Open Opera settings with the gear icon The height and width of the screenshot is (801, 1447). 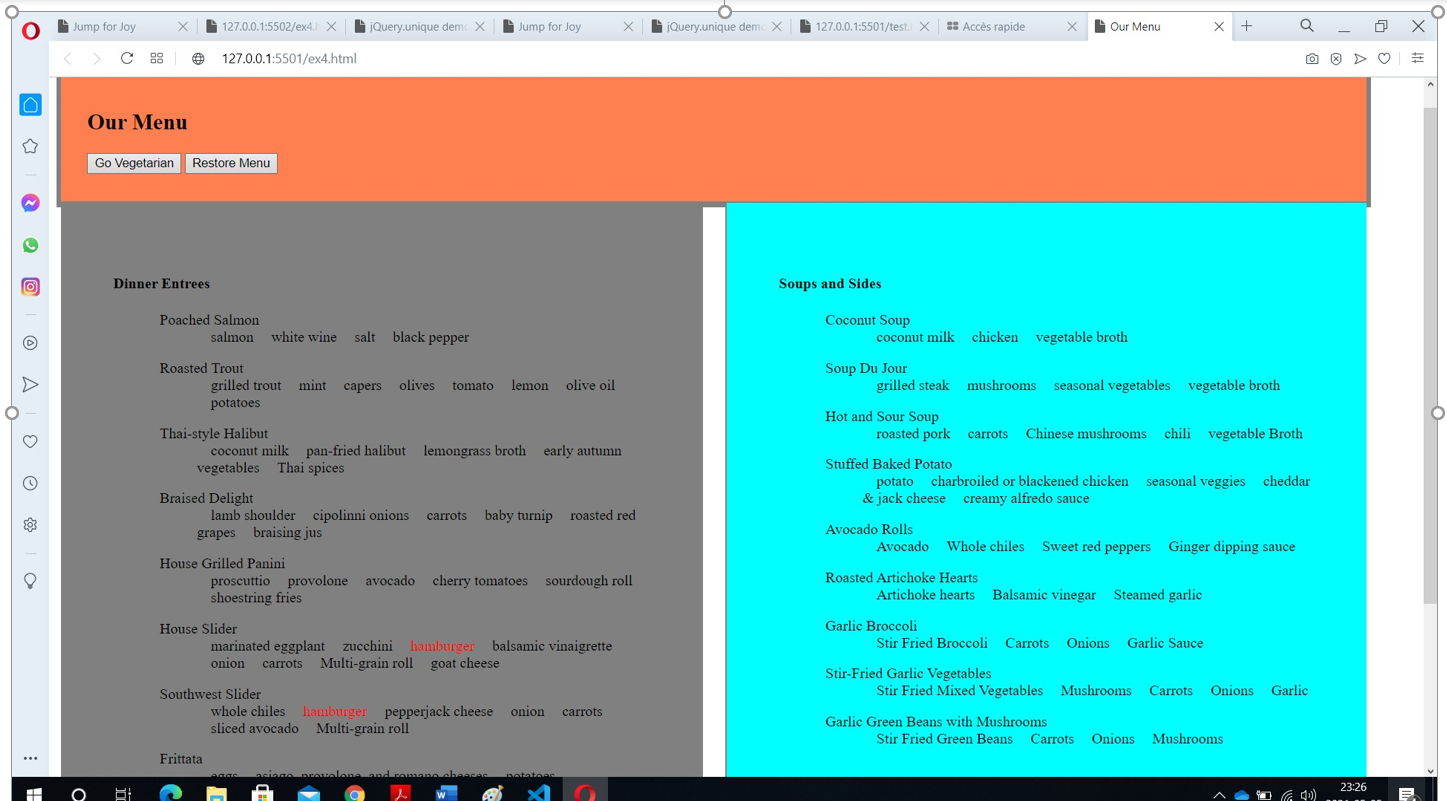pos(30,524)
